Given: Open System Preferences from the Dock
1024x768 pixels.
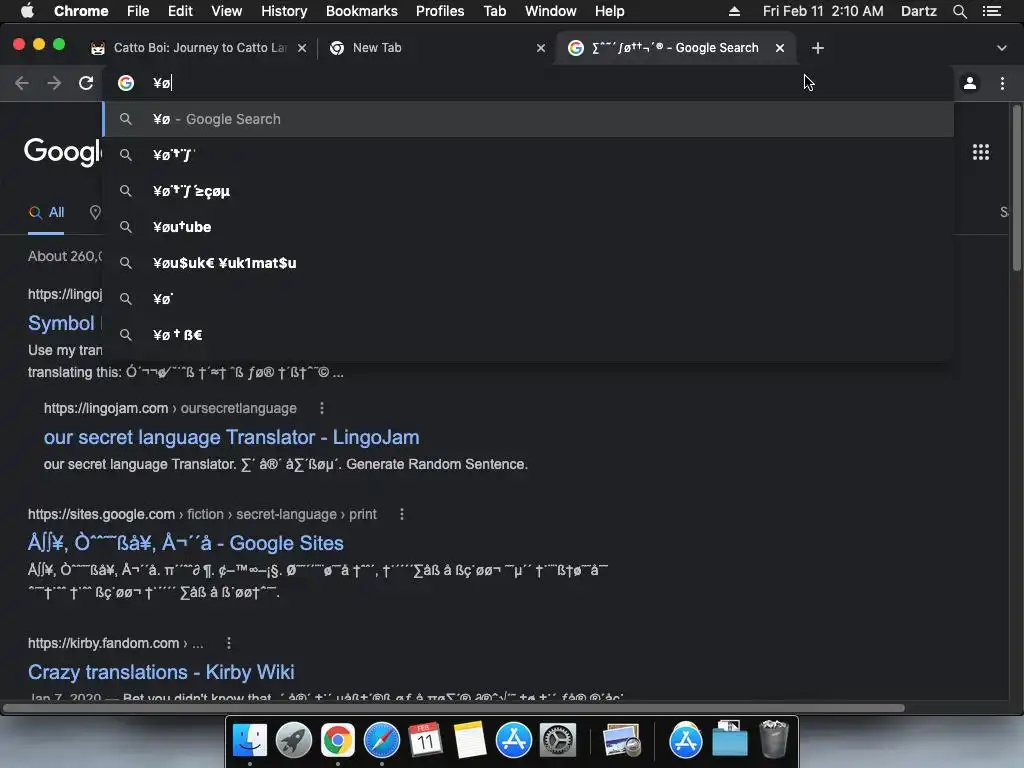Looking at the screenshot, I should pos(557,740).
